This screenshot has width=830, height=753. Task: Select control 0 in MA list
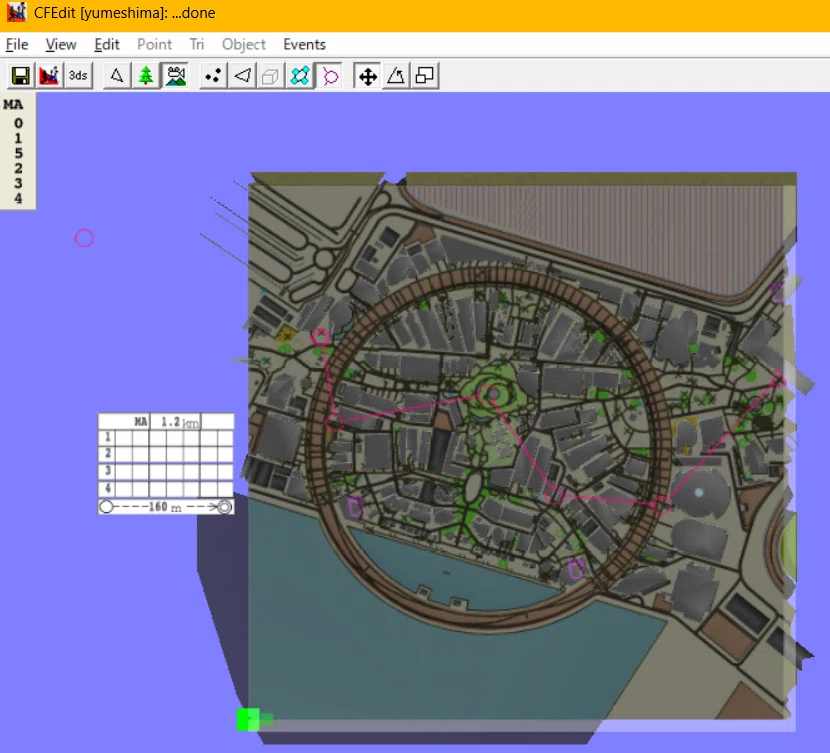point(18,123)
